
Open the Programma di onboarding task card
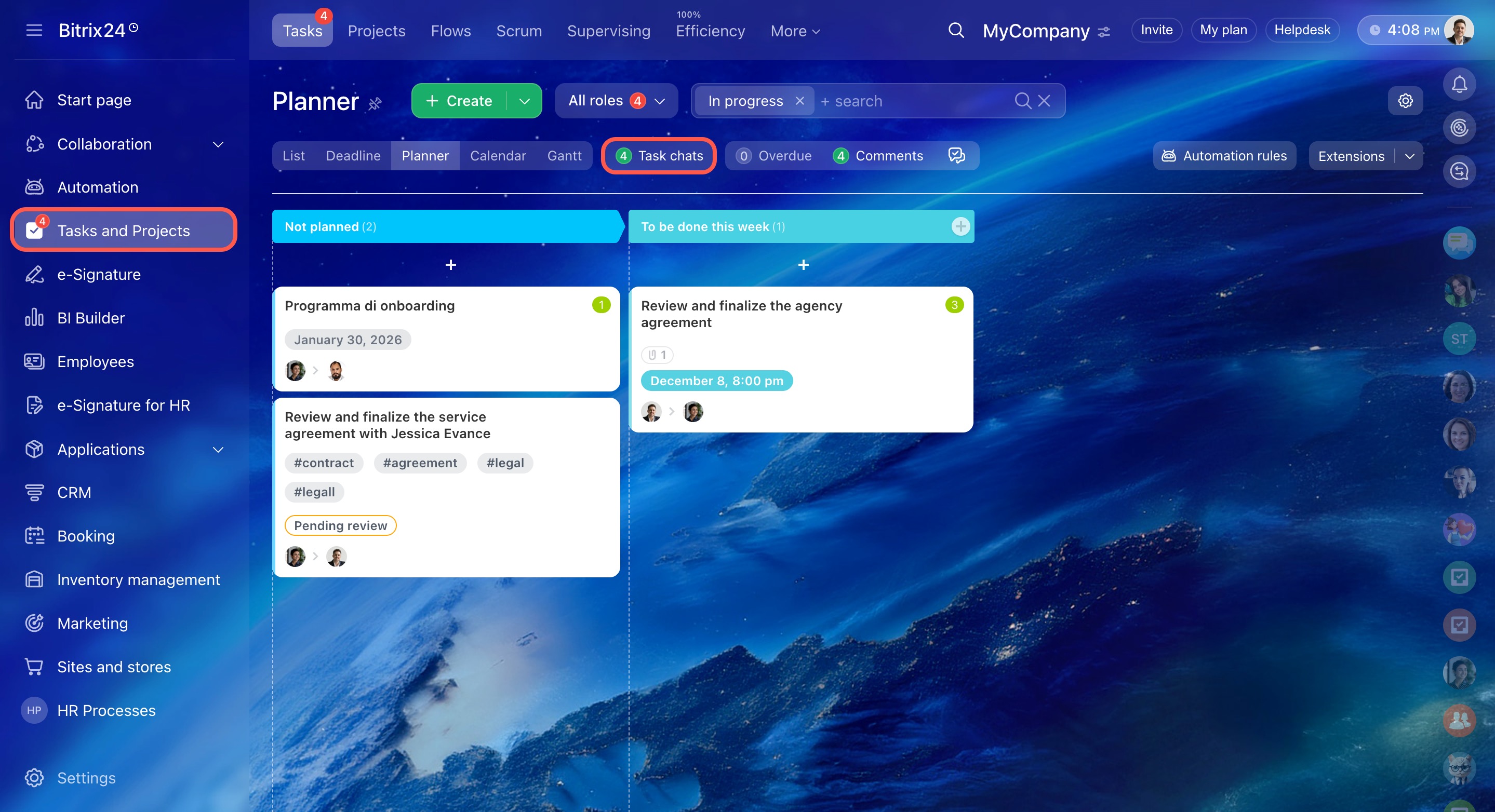369,306
